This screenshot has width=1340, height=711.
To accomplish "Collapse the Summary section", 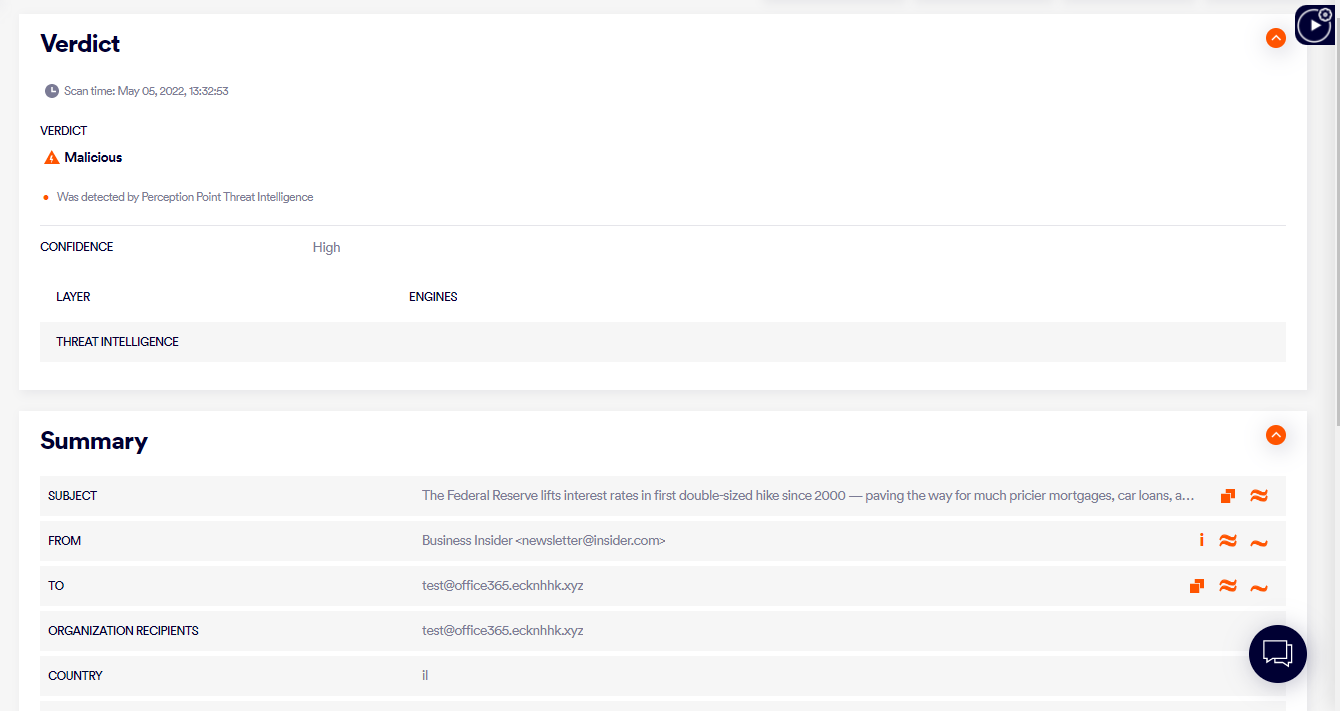I will coord(1275,435).
